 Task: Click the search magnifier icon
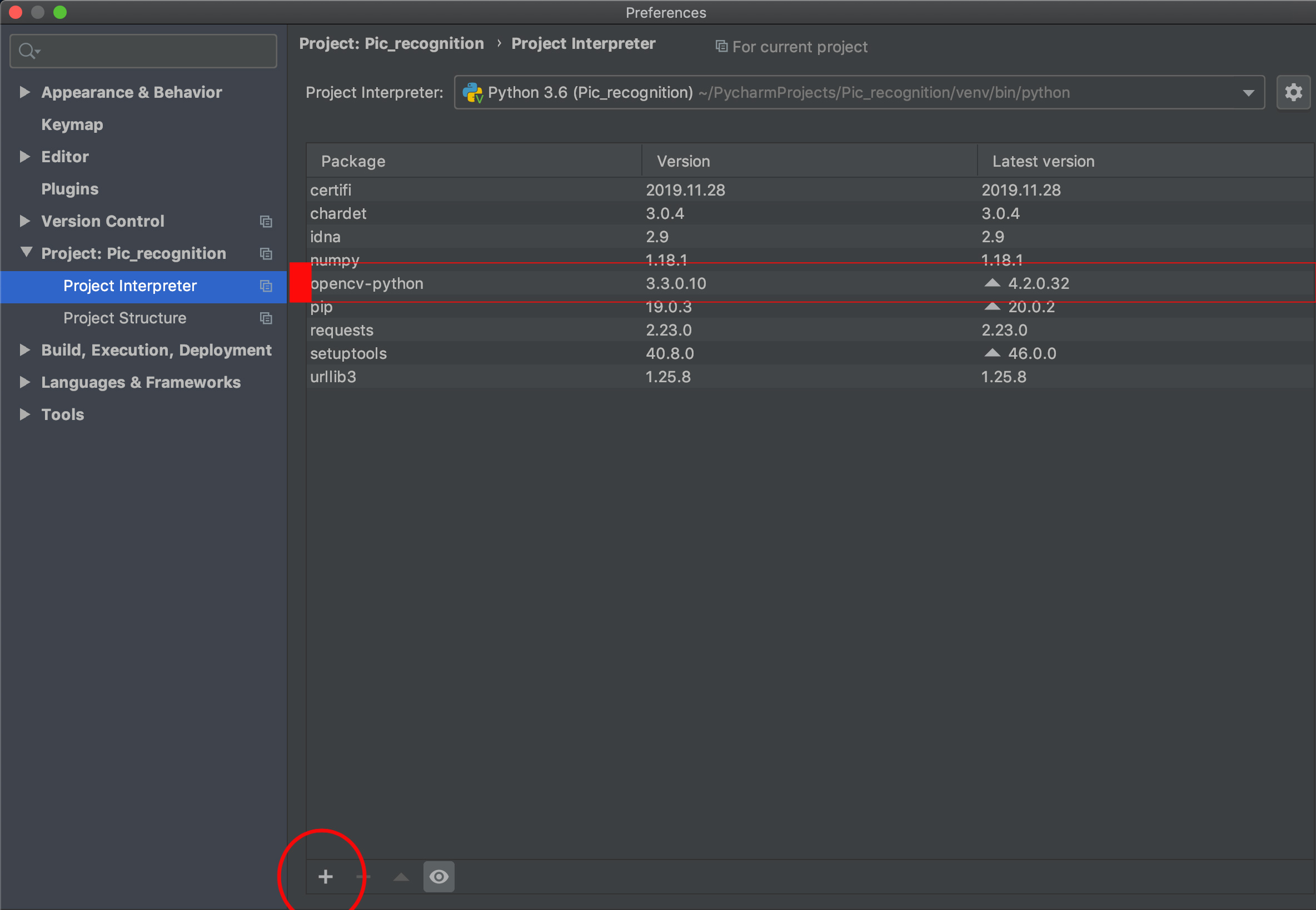point(28,51)
